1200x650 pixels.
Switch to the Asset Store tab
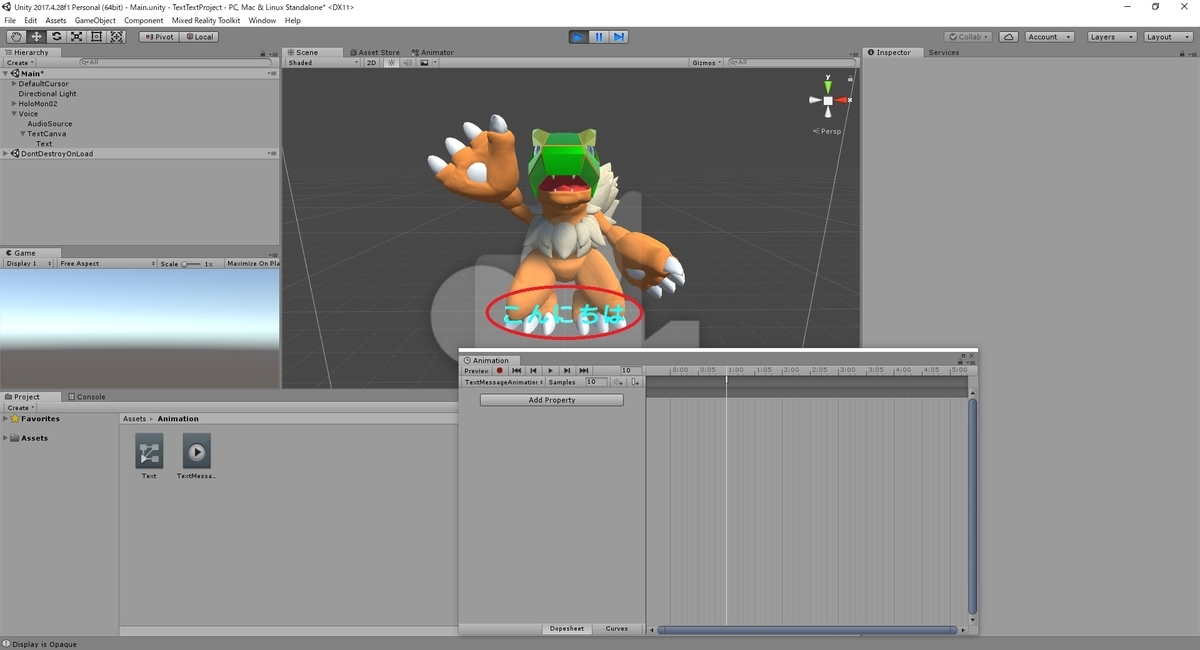tap(374, 52)
